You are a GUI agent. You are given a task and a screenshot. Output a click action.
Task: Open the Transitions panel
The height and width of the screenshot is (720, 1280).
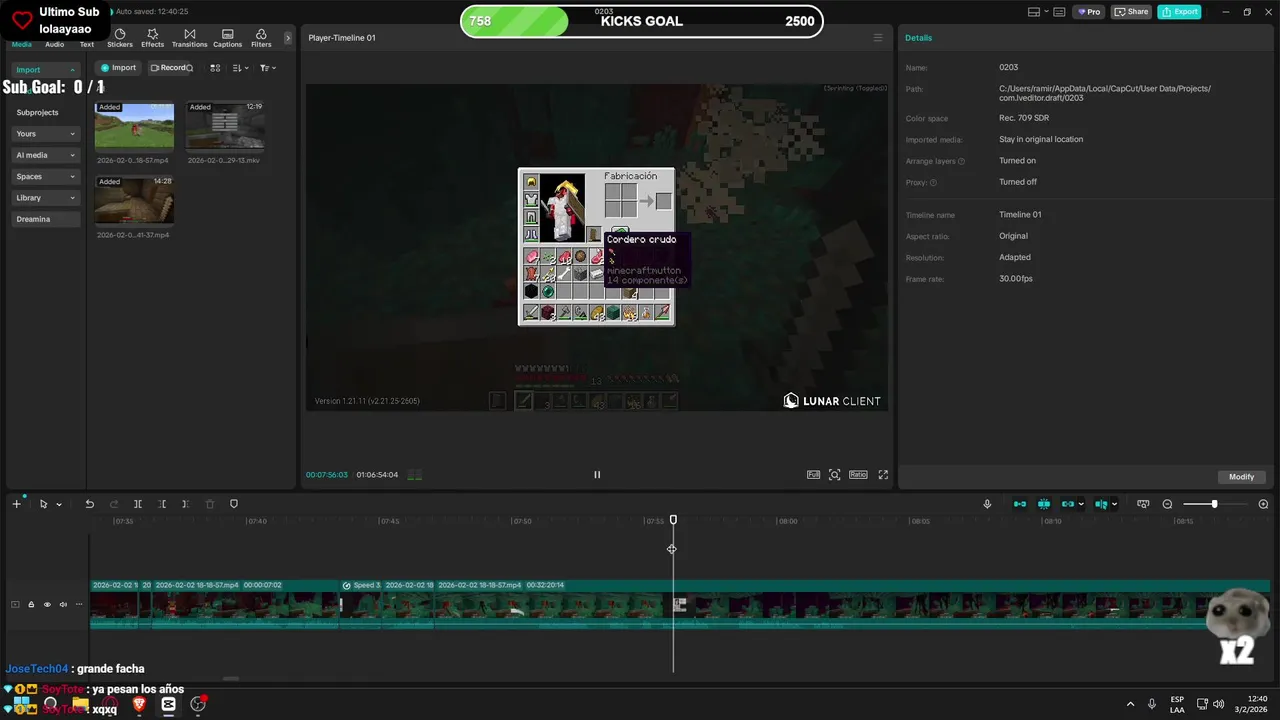coord(189,38)
